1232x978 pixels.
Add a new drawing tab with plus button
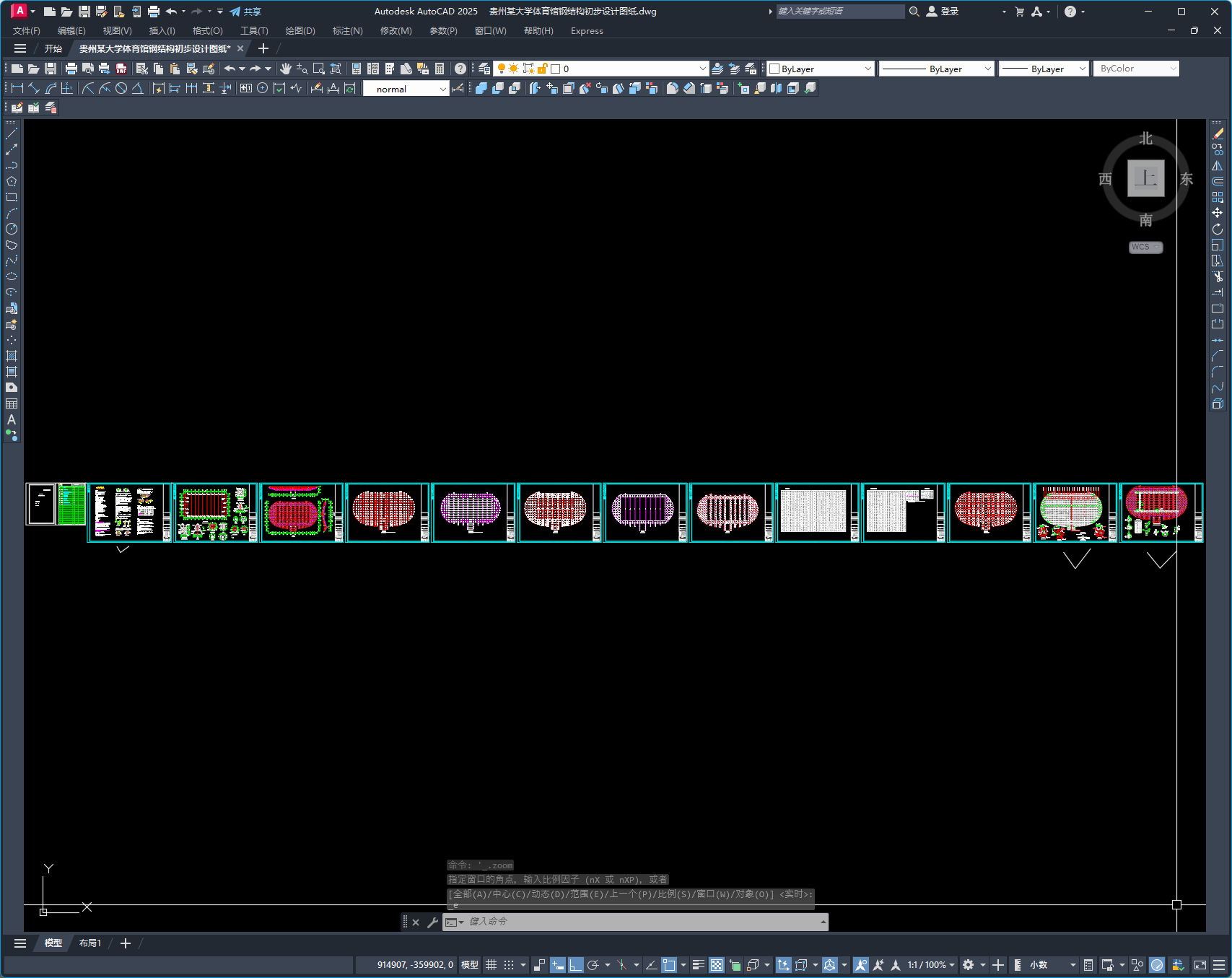[263, 48]
